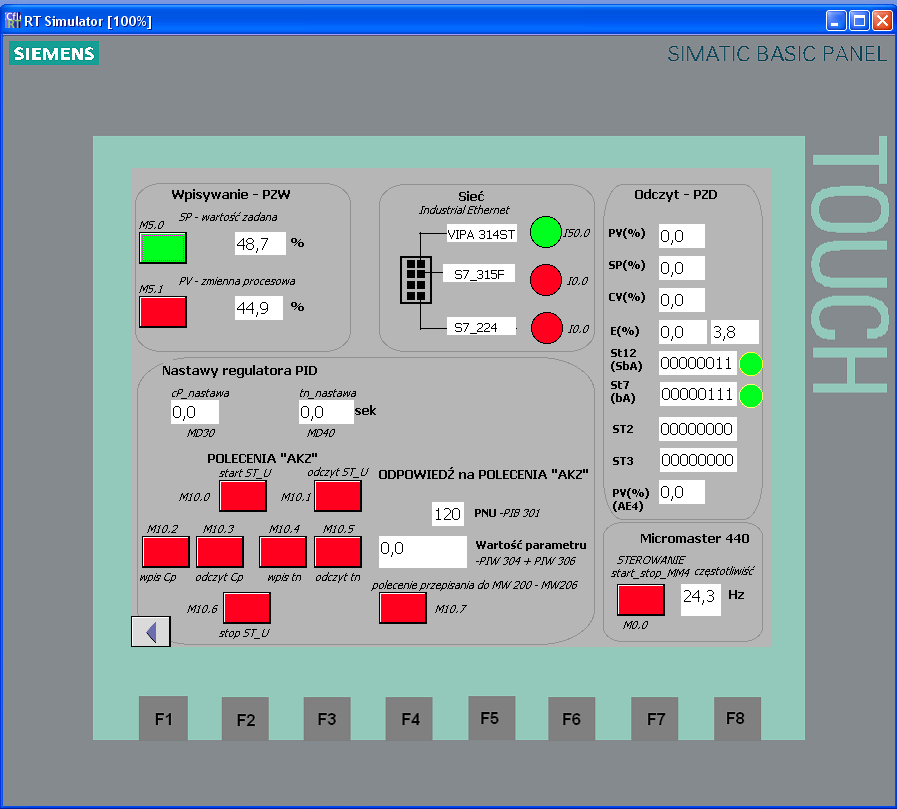The width and height of the screenshot is (897, 809).
Task: Click the PV(%) readout field
Action: [x=681, y=236]
